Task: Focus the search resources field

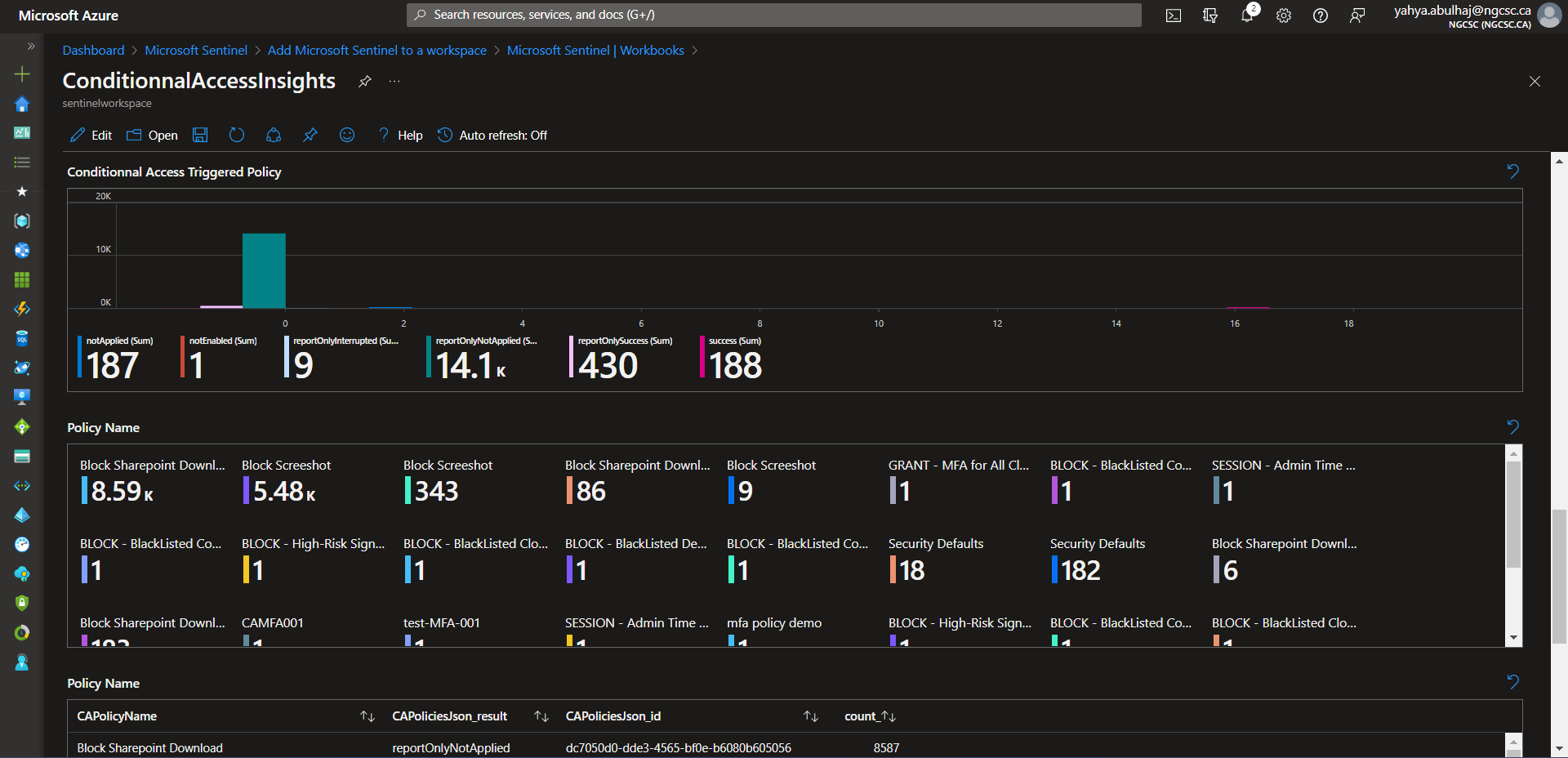Action: [x=774, y=15]
